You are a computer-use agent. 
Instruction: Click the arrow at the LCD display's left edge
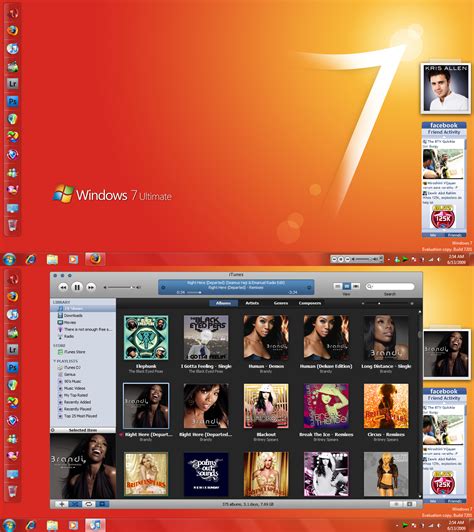pyautogui.click(x=163, y=287)
